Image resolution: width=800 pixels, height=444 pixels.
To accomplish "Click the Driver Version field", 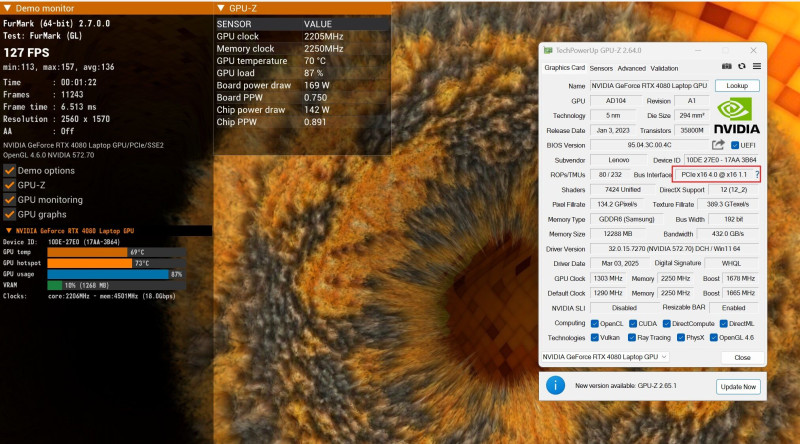I will click(674, 249).
